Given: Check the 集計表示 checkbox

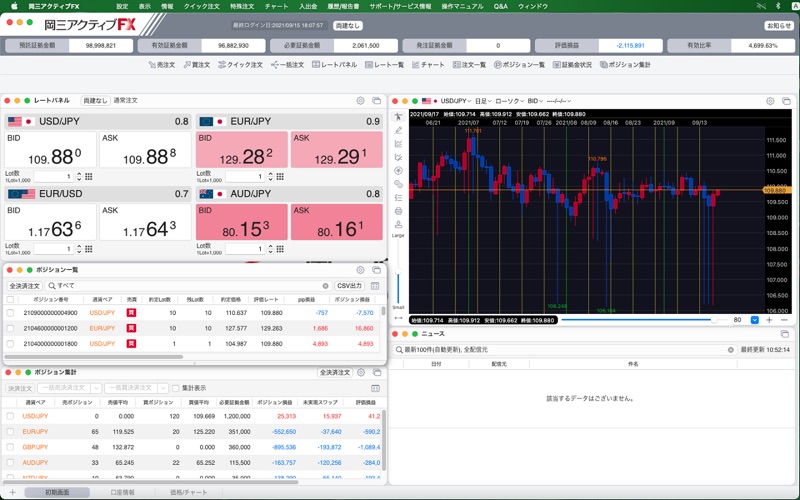Looking at the screenshot, I should [174, 388].
